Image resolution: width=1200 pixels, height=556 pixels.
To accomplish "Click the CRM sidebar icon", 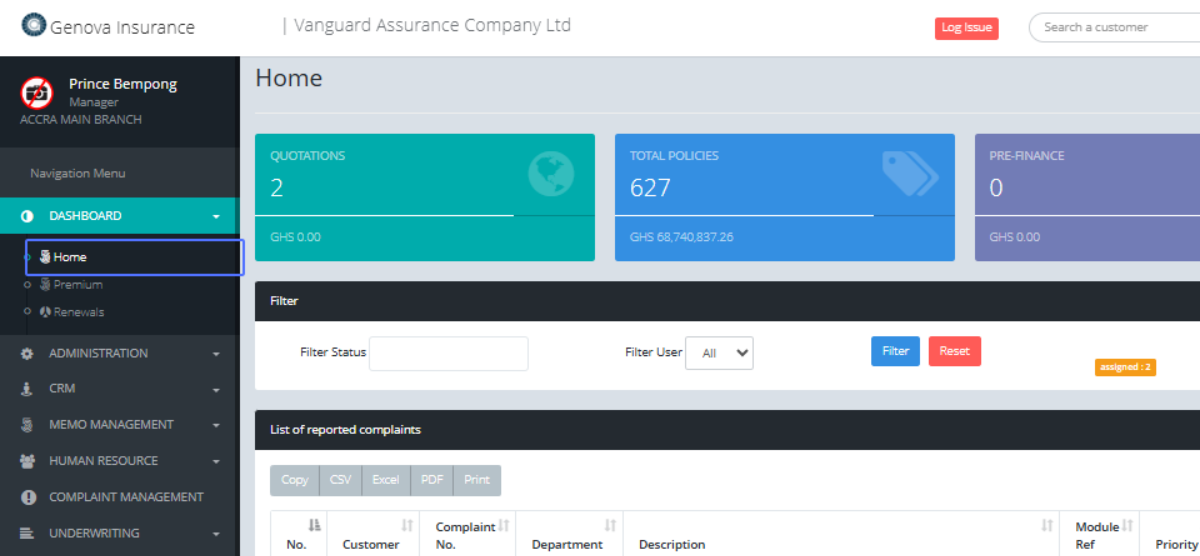I will pyautogui.click(x=28, y=389).
